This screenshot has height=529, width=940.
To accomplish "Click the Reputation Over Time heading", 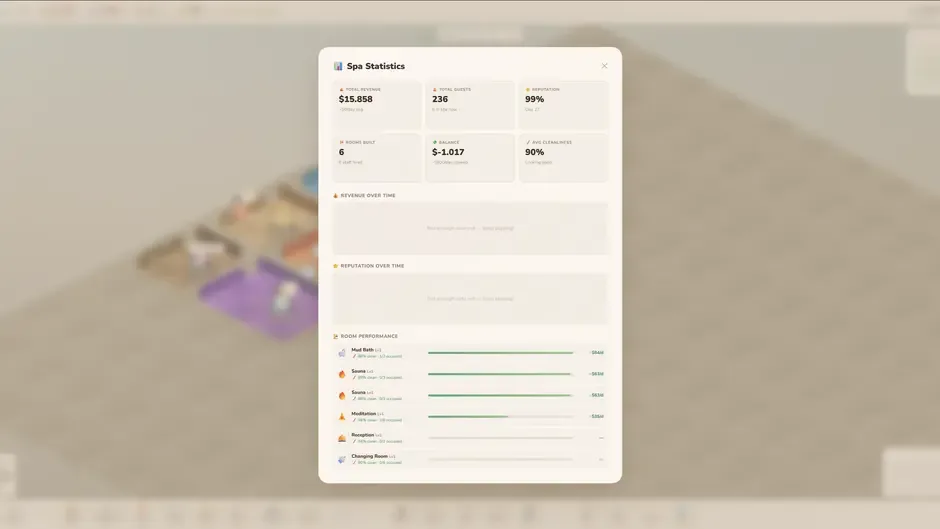I will pyautogui.click(x=372, y=266).
